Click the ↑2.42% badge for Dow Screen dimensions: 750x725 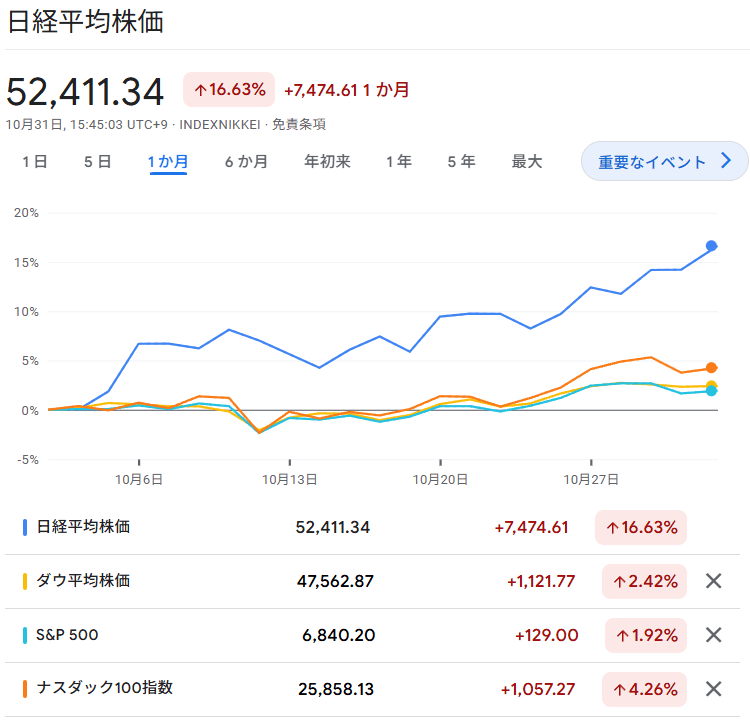(x=644, y=582)
